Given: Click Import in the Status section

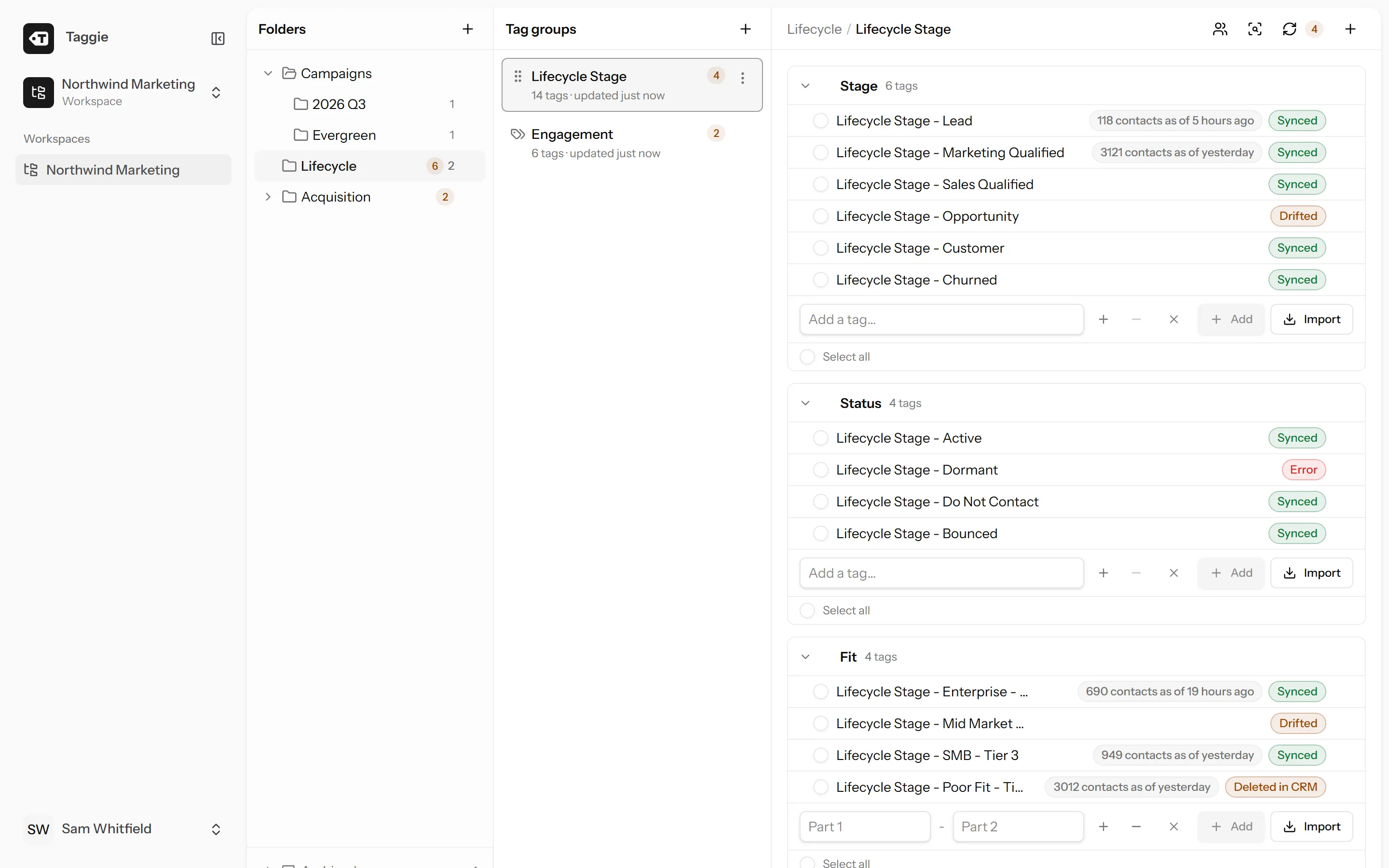Looking at the screenshot, I should (x=1311, y=573).
